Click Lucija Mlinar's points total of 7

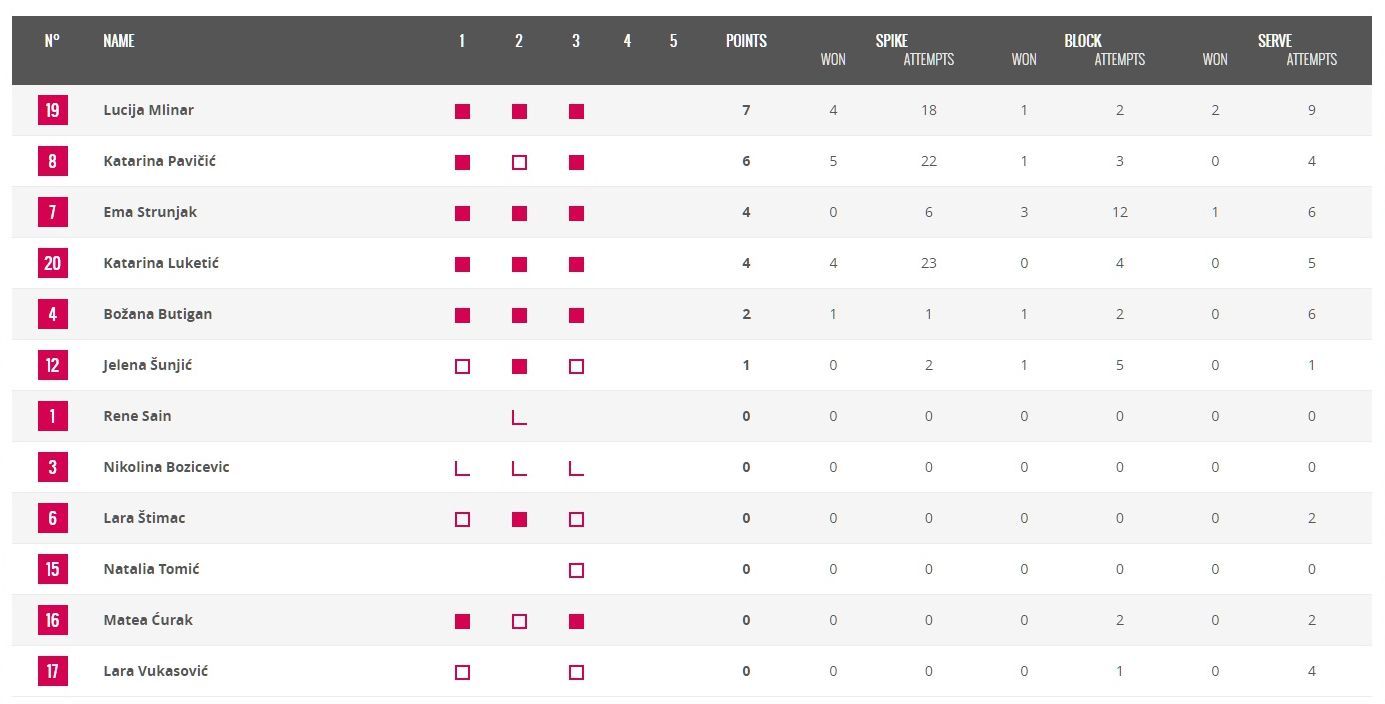(746, 110)
